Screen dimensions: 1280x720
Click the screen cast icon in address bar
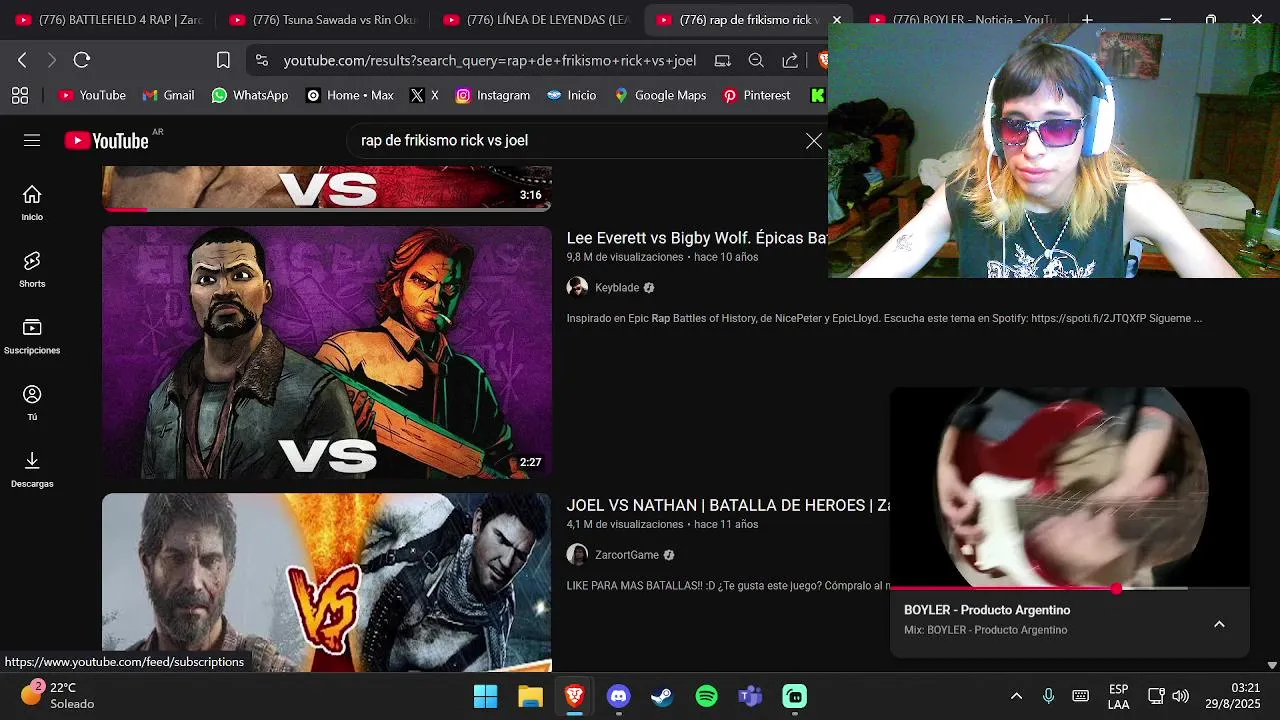pos(723,60)
